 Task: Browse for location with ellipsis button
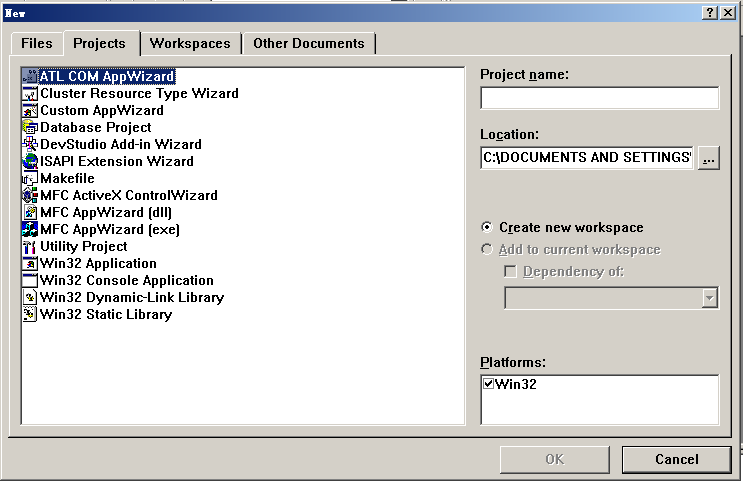point(709,158)
